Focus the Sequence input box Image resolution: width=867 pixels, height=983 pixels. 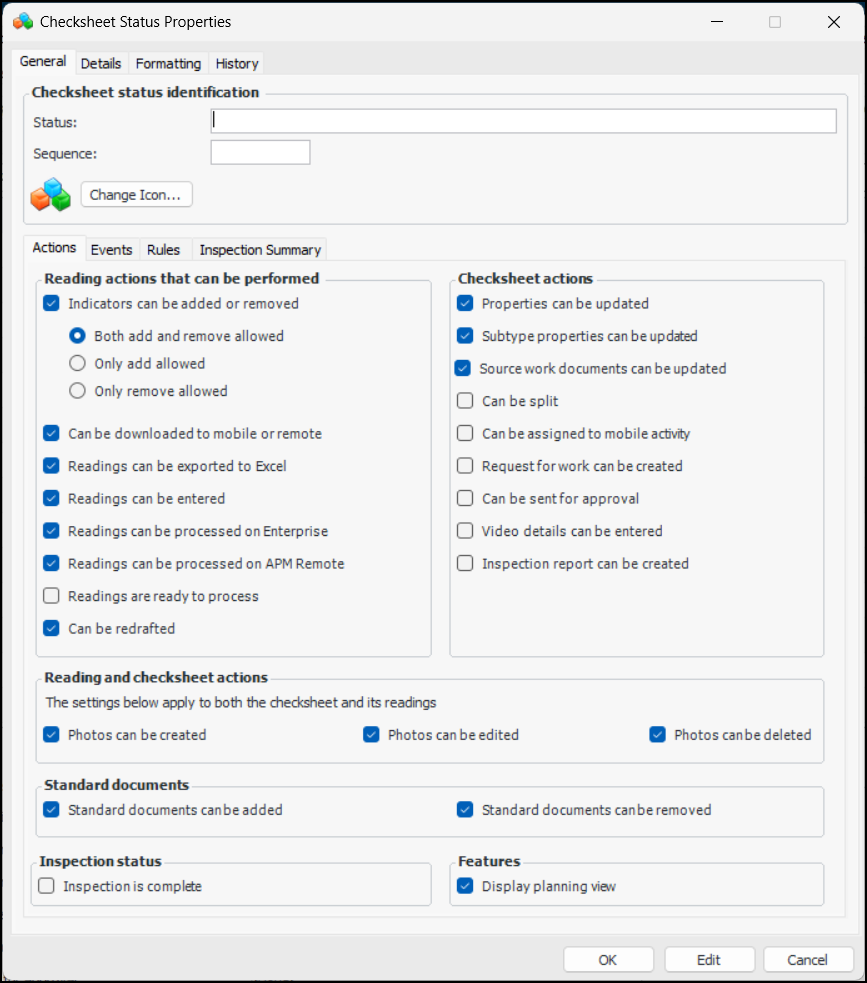(260, 152)
